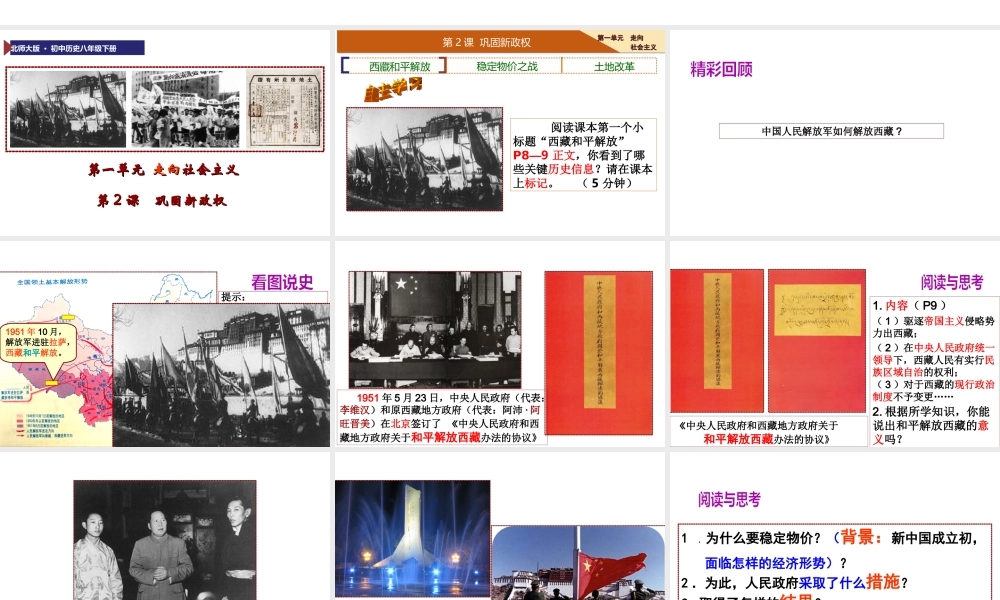The image size is (1000, 600).
Task: Click the protest march photo on the title slide
Action: tap(186, 109)
